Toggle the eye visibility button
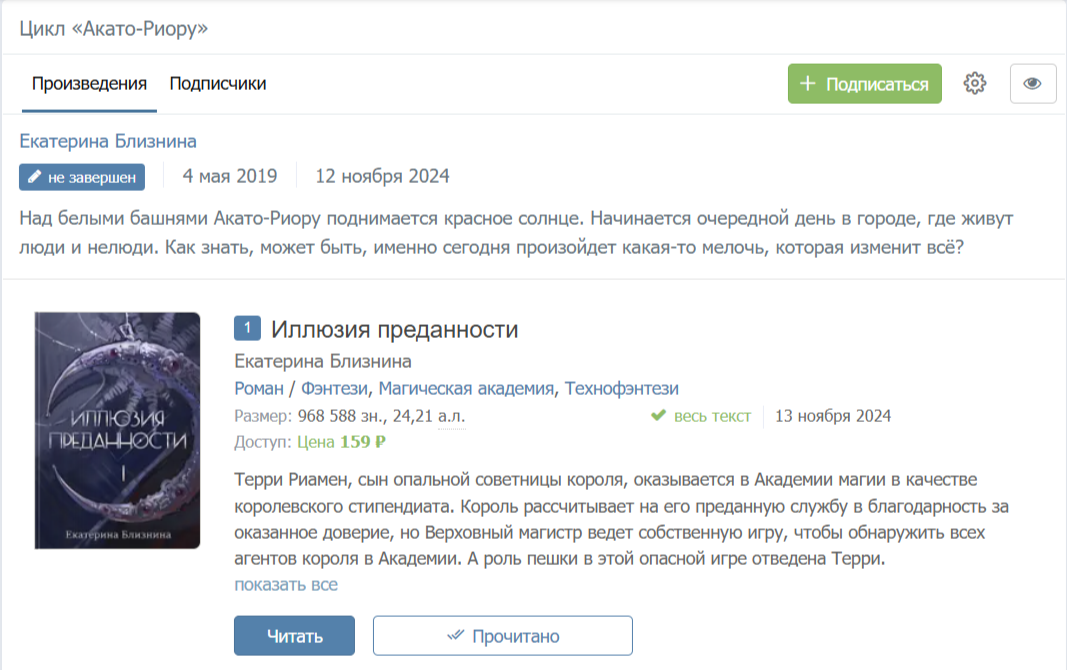The width and height of the screenshot is (1067, 670). 1033,84
